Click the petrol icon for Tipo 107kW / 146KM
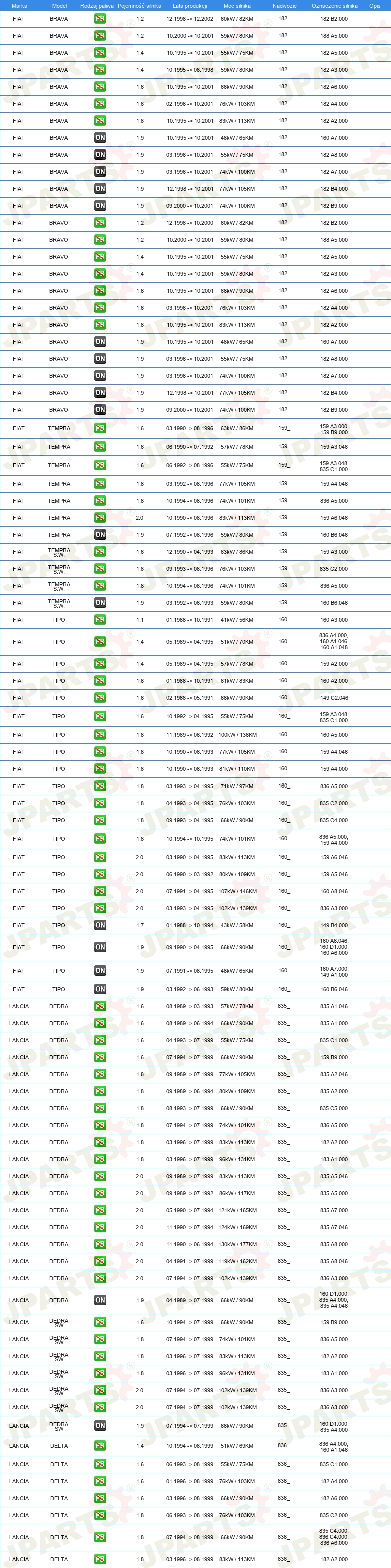Image resolution: width=391 pixels, height=1568 pixels. [x=100, y=891]
